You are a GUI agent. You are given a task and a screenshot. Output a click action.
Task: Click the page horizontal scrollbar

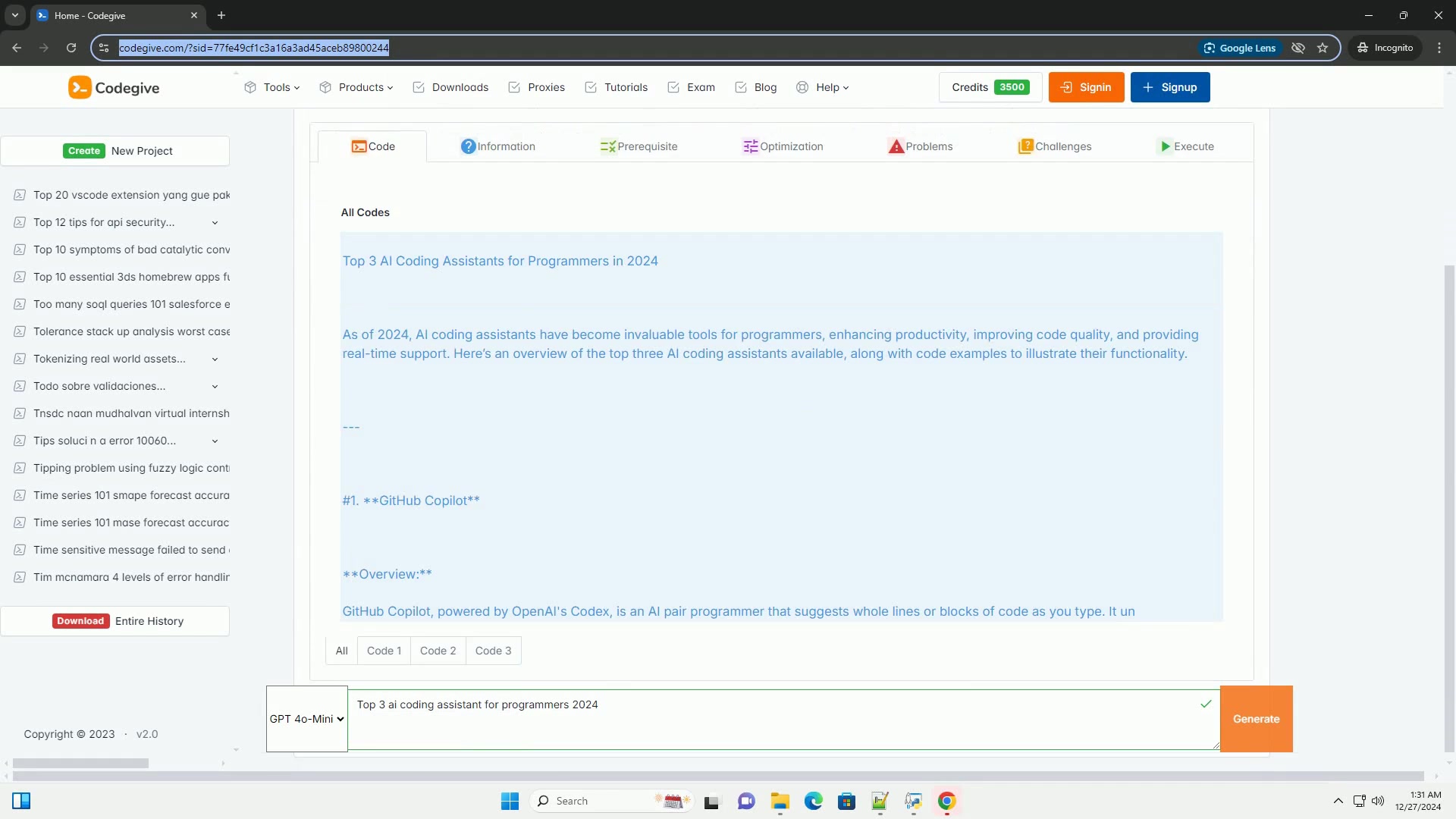point(718,777)
